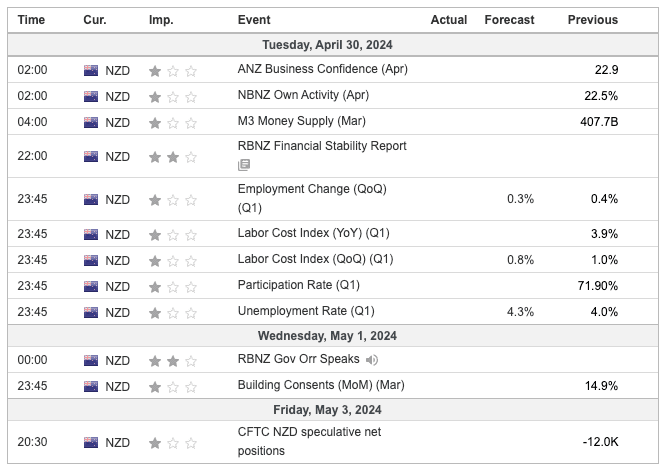Click the Previous column header
The image size is (661, 469).
[x=592, y=20]
